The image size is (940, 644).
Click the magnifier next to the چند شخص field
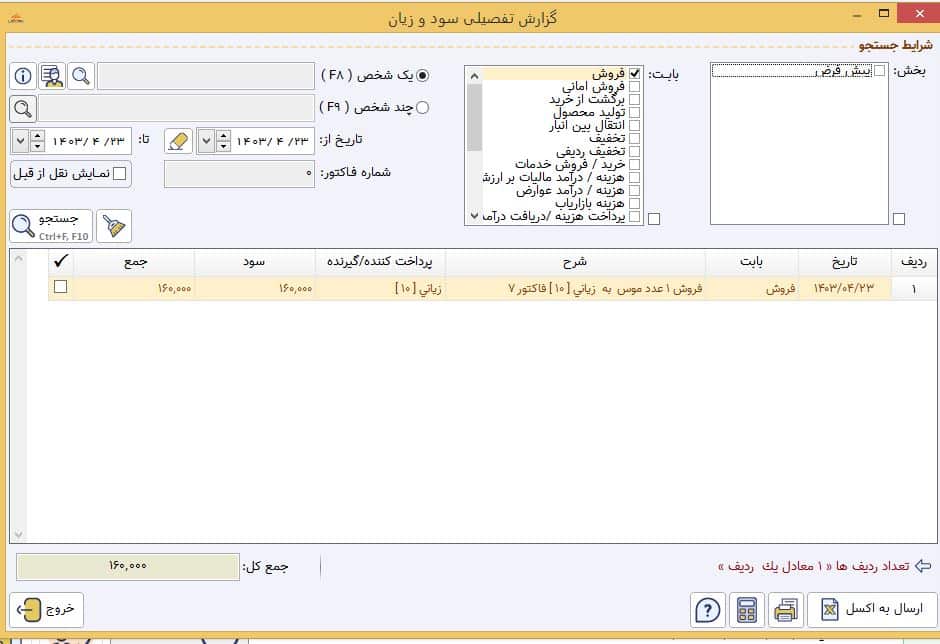pyautogui.click(x=23, y=109)
